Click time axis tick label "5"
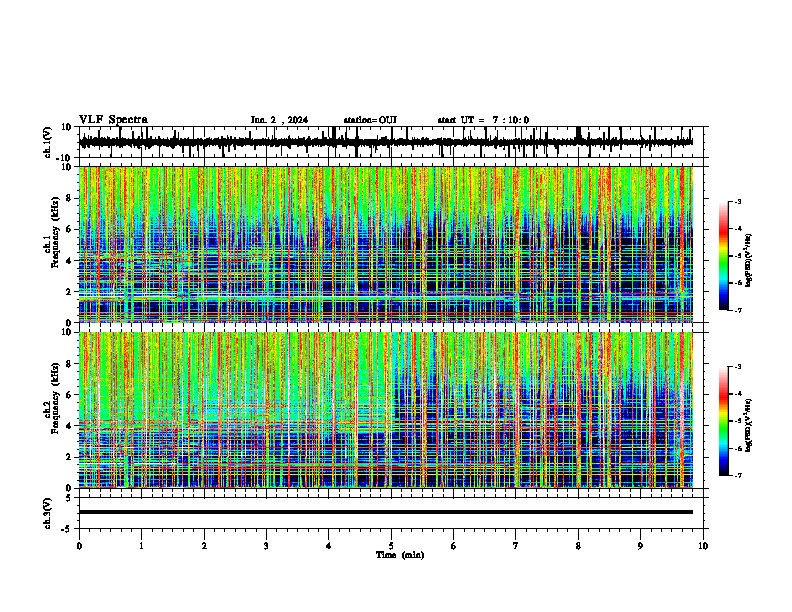This screenshot has width=792, height=612. pyautogui.click(x=391, y=546)
